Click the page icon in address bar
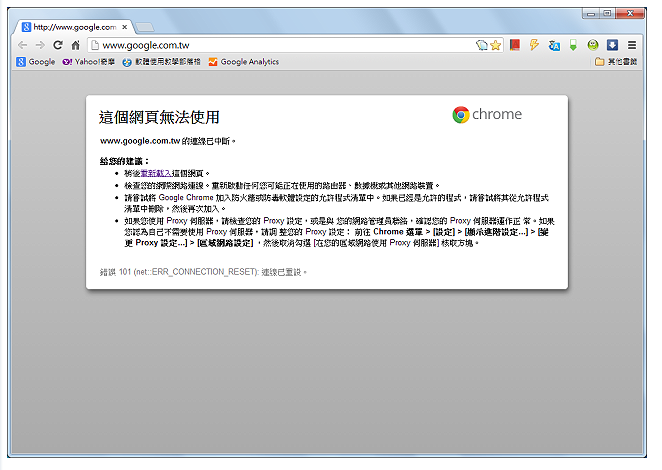Viewport: 662px width, 470px height. click(95, 45)
